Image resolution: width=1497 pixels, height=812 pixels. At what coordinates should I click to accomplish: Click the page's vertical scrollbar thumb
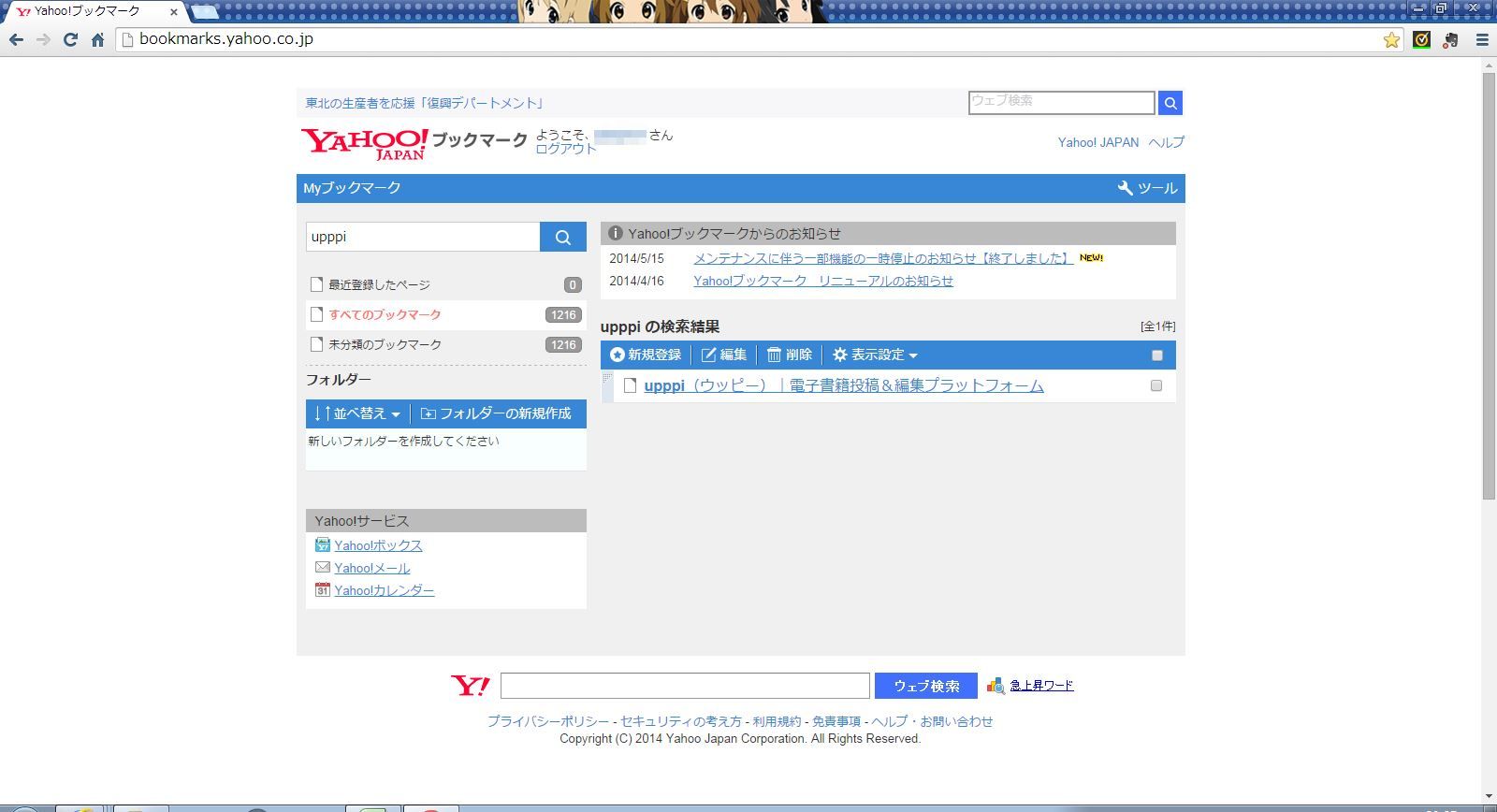coord(1489,285)
